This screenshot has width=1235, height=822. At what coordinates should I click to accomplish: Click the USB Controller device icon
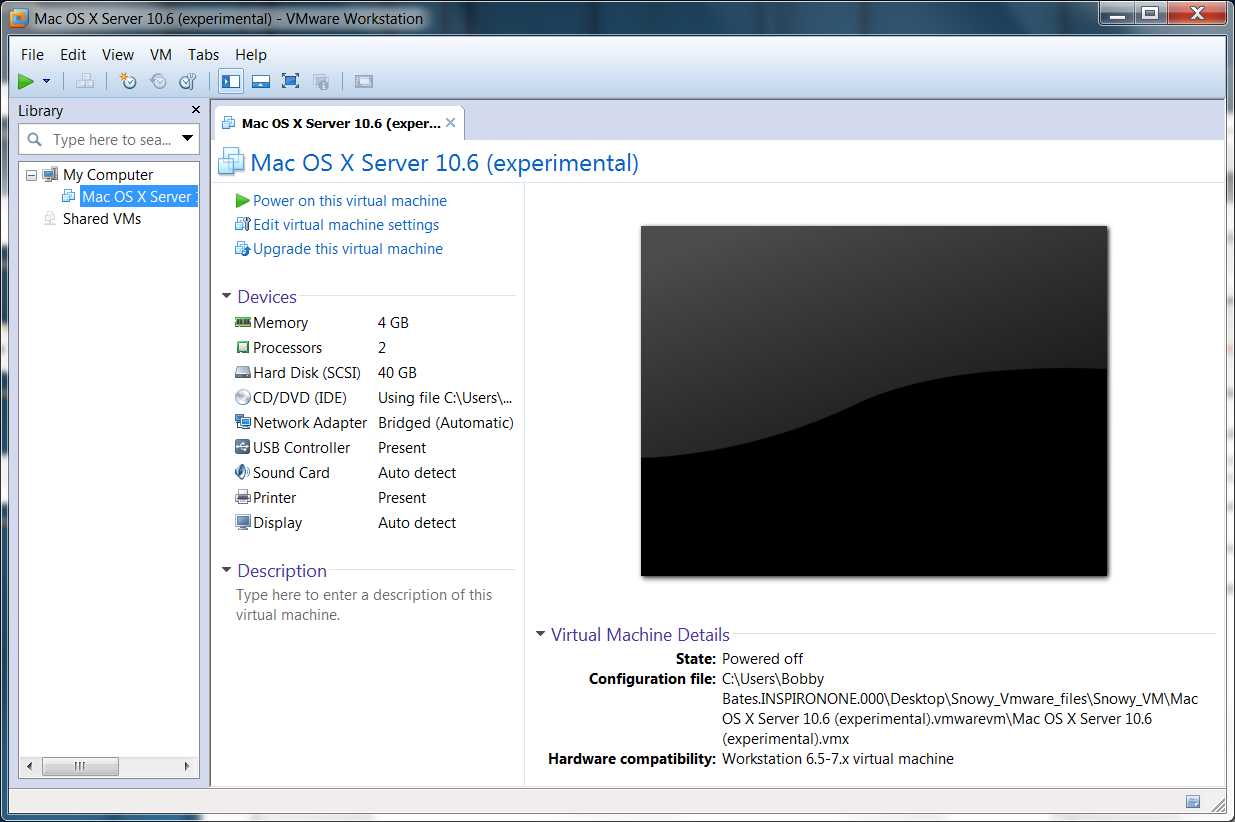pos(243,447)
